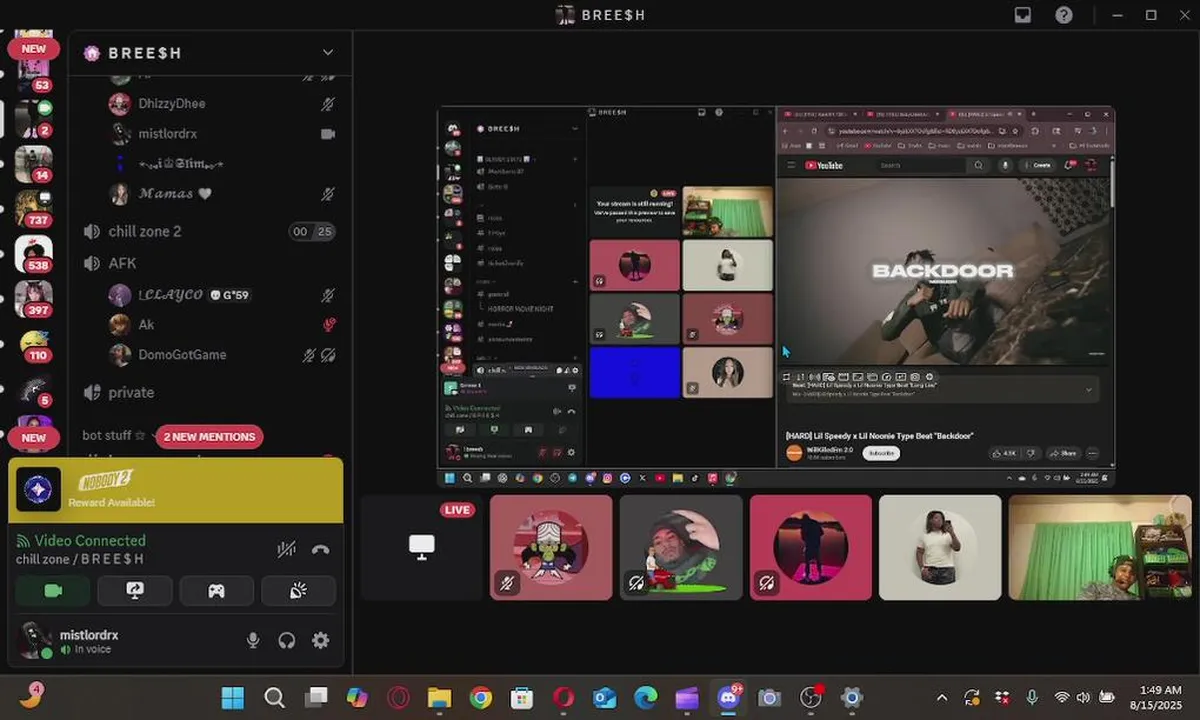Open Outlook from the taskbar
Viewport: 1200px width, 720px height.
(604, 698)
